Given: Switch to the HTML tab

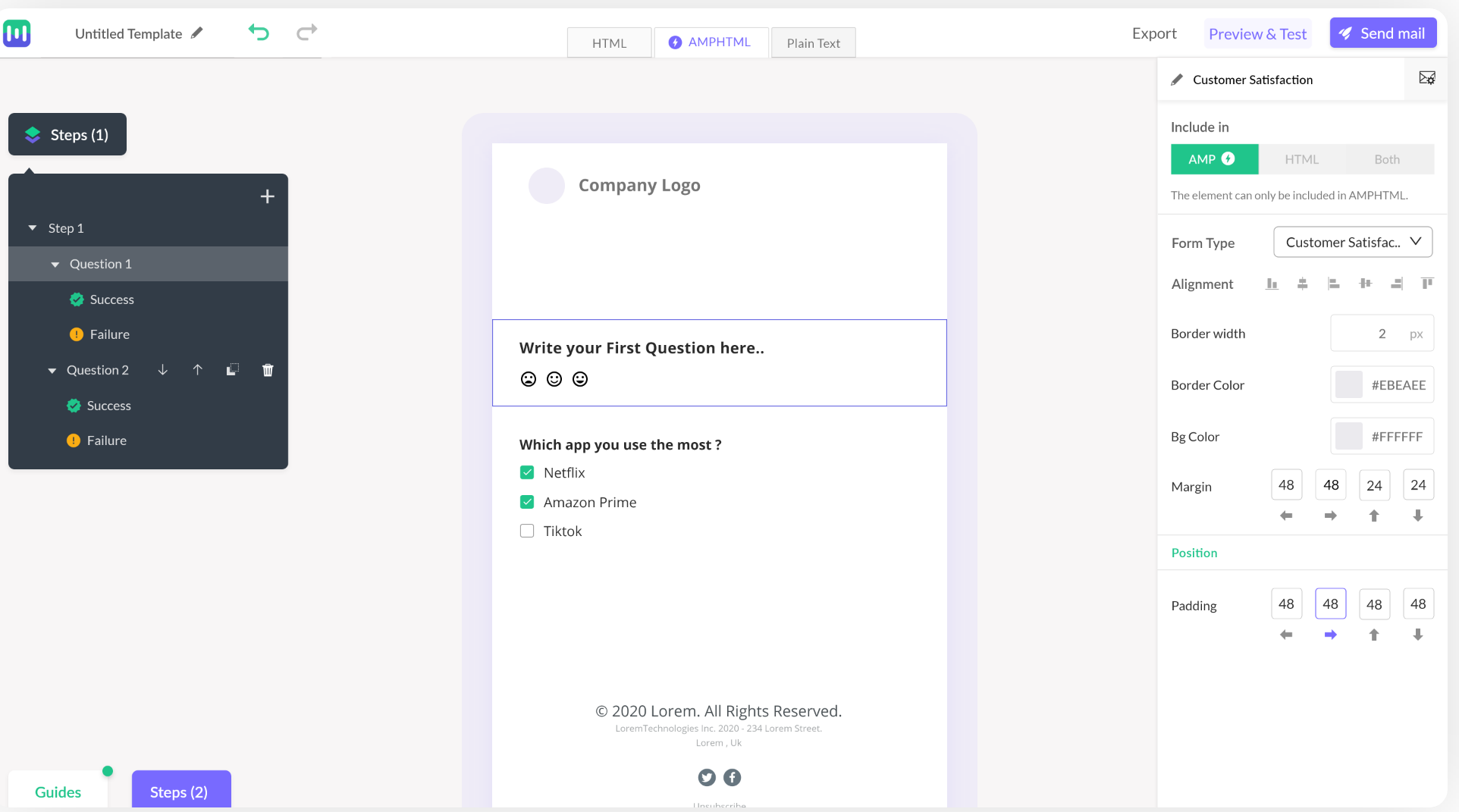Looking at the screenshot, I should [x=609, y=43].
